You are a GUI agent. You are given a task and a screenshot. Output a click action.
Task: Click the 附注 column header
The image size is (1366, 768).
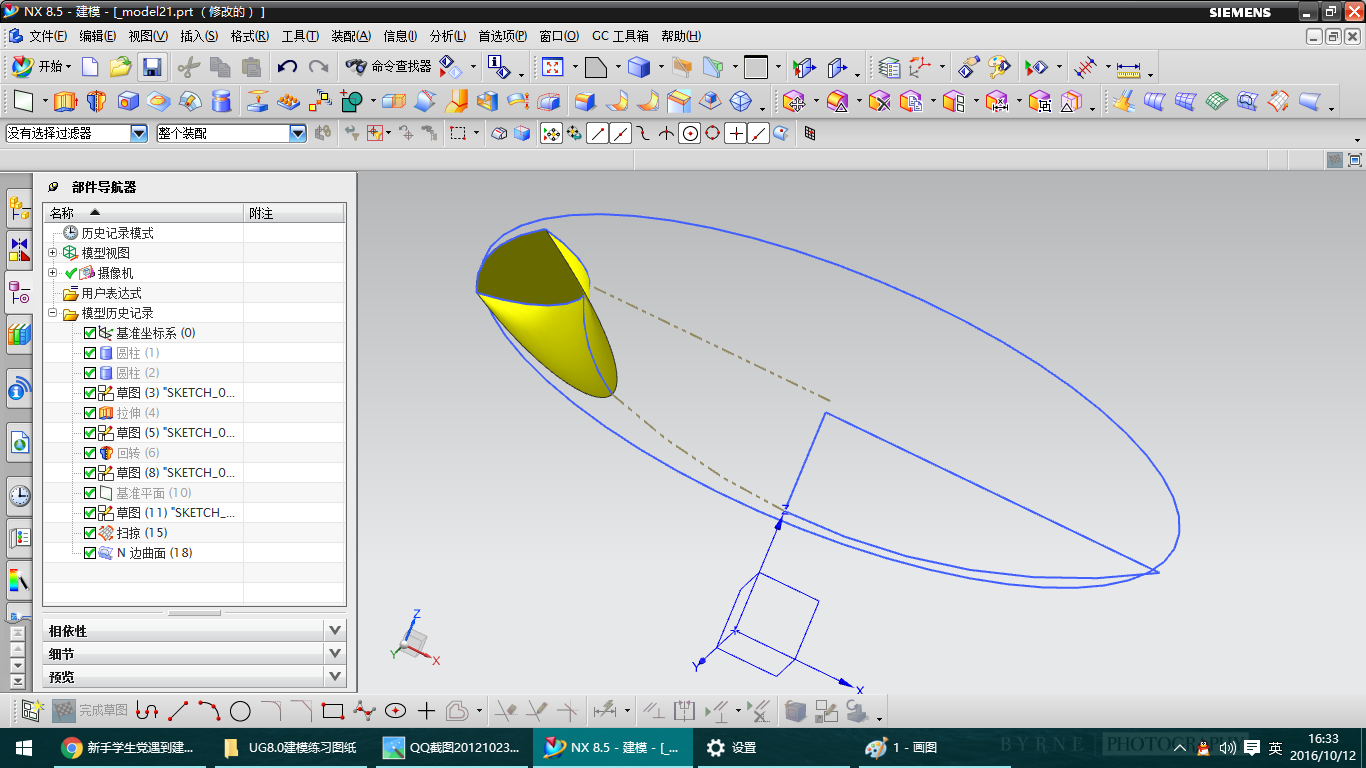[x=295, y=213]
